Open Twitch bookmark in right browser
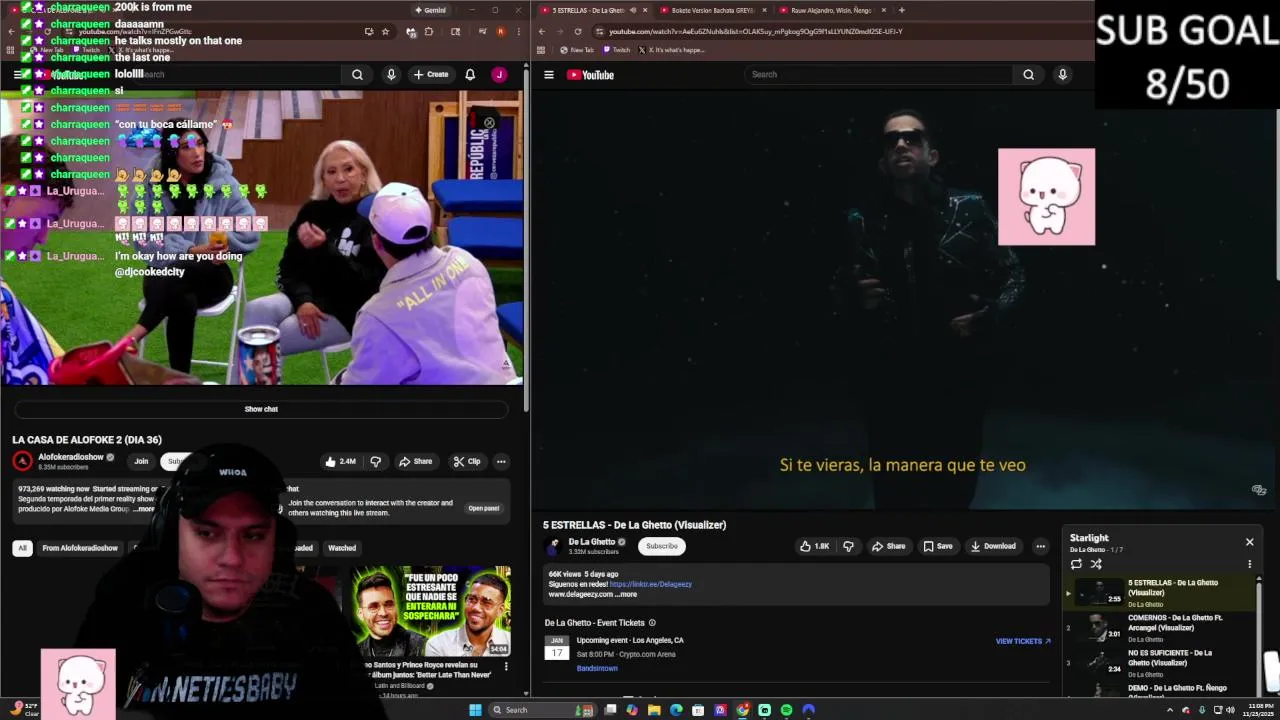Image resolution: width=1280 pixels, height=720 pixels. (x=616, y=50)
